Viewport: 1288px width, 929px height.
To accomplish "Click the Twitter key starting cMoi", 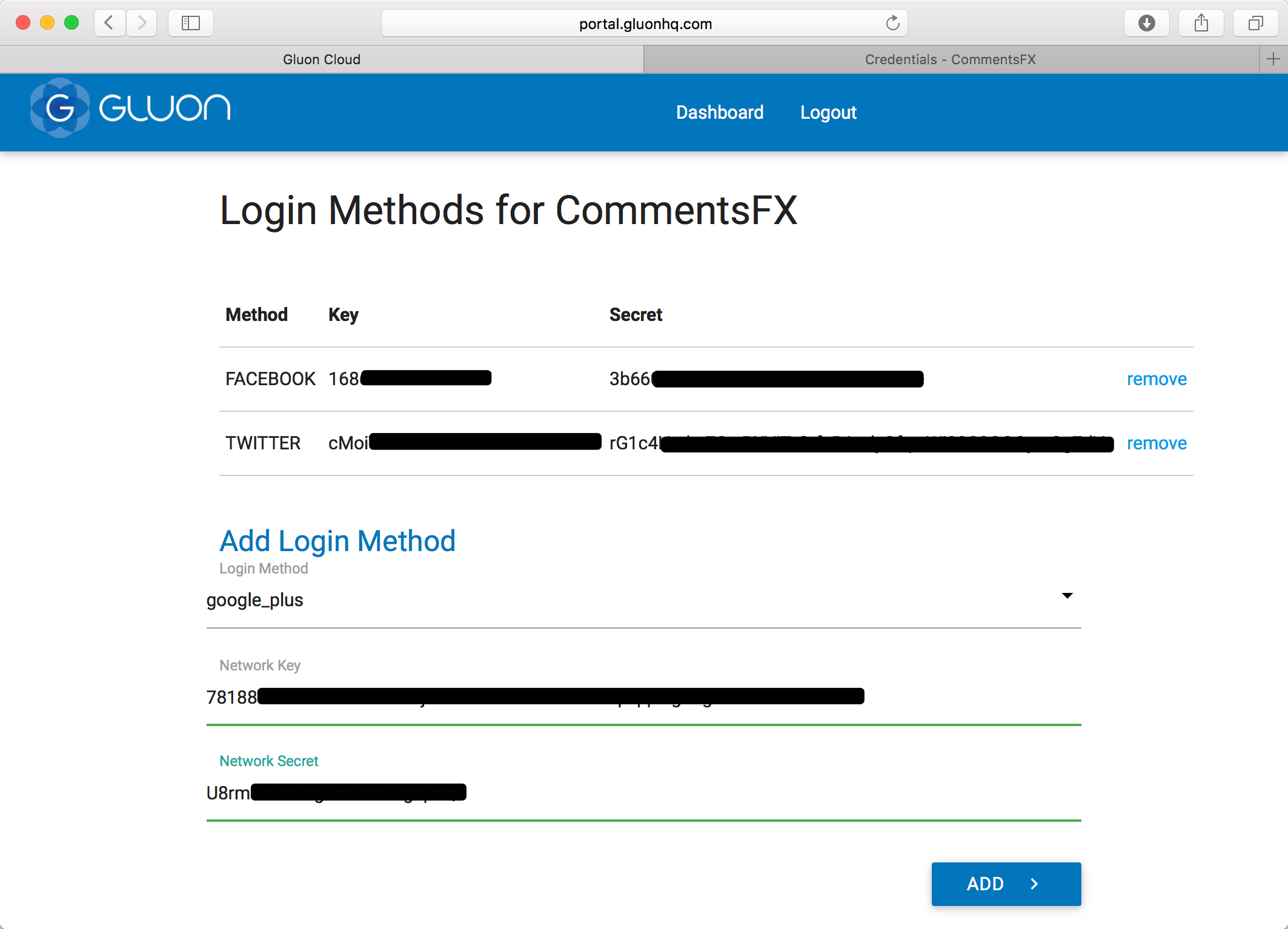I will pyautogui.click(x=465, y=443).
